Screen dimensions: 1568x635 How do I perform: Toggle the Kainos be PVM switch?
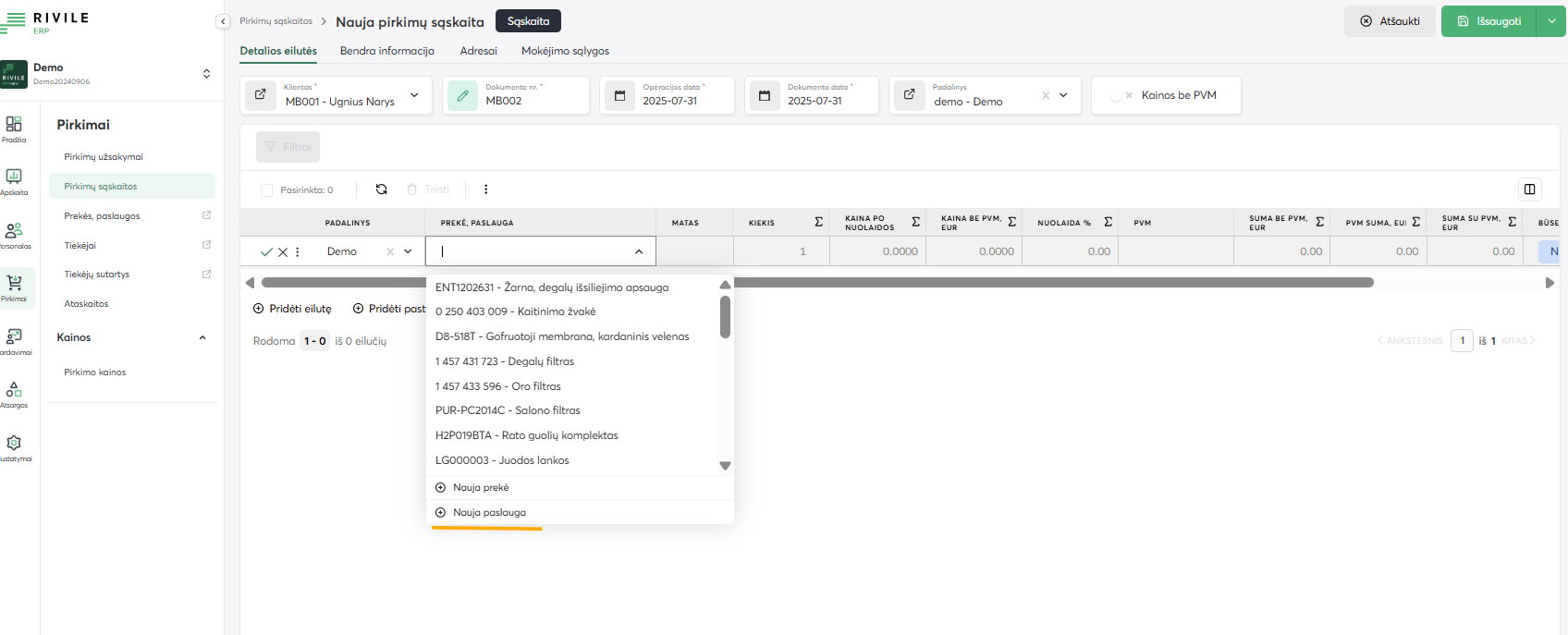1121,95
